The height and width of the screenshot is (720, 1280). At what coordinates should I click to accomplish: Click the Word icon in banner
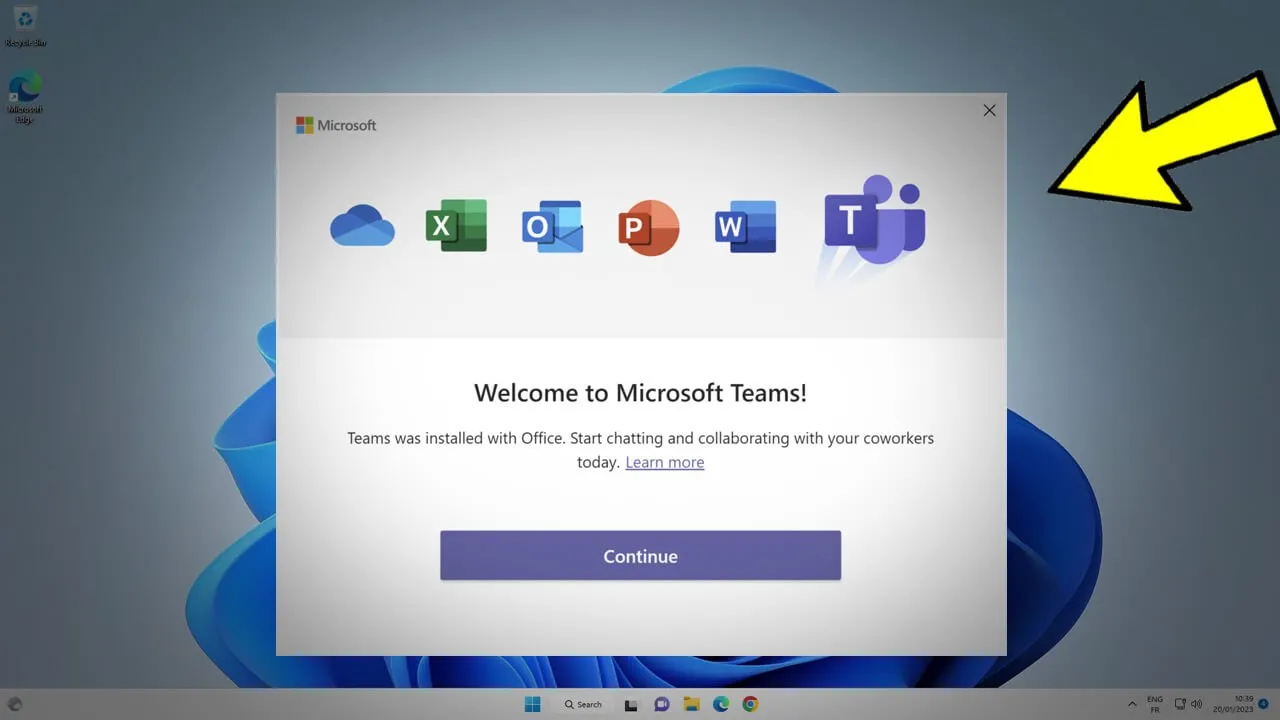click(x=745, y=226)
